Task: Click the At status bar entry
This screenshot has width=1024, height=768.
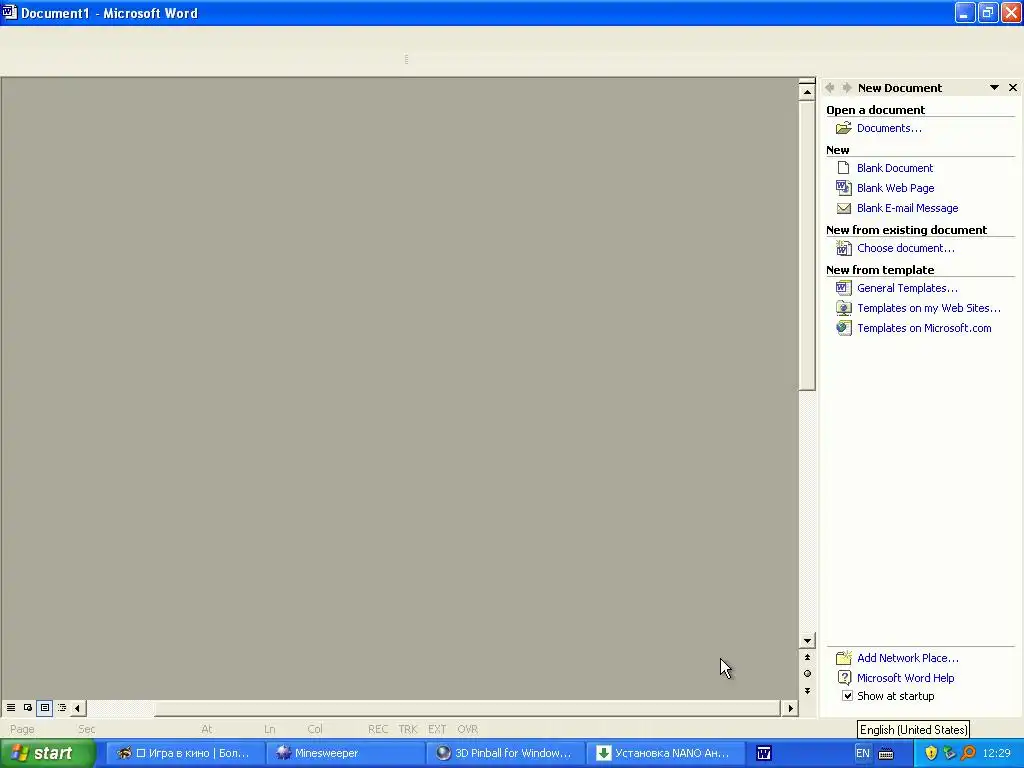Action: [206, 729]
